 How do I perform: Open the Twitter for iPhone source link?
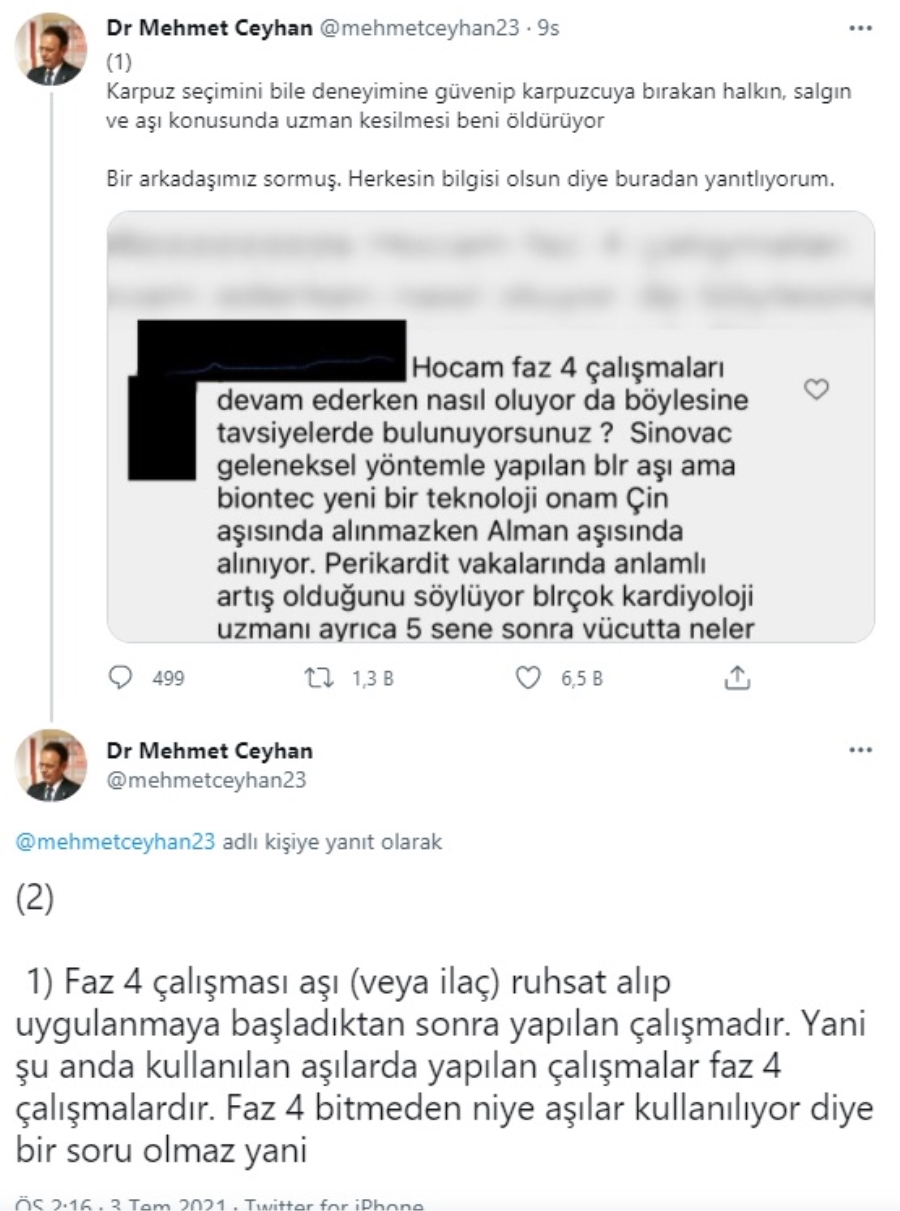click(334, 1204)
